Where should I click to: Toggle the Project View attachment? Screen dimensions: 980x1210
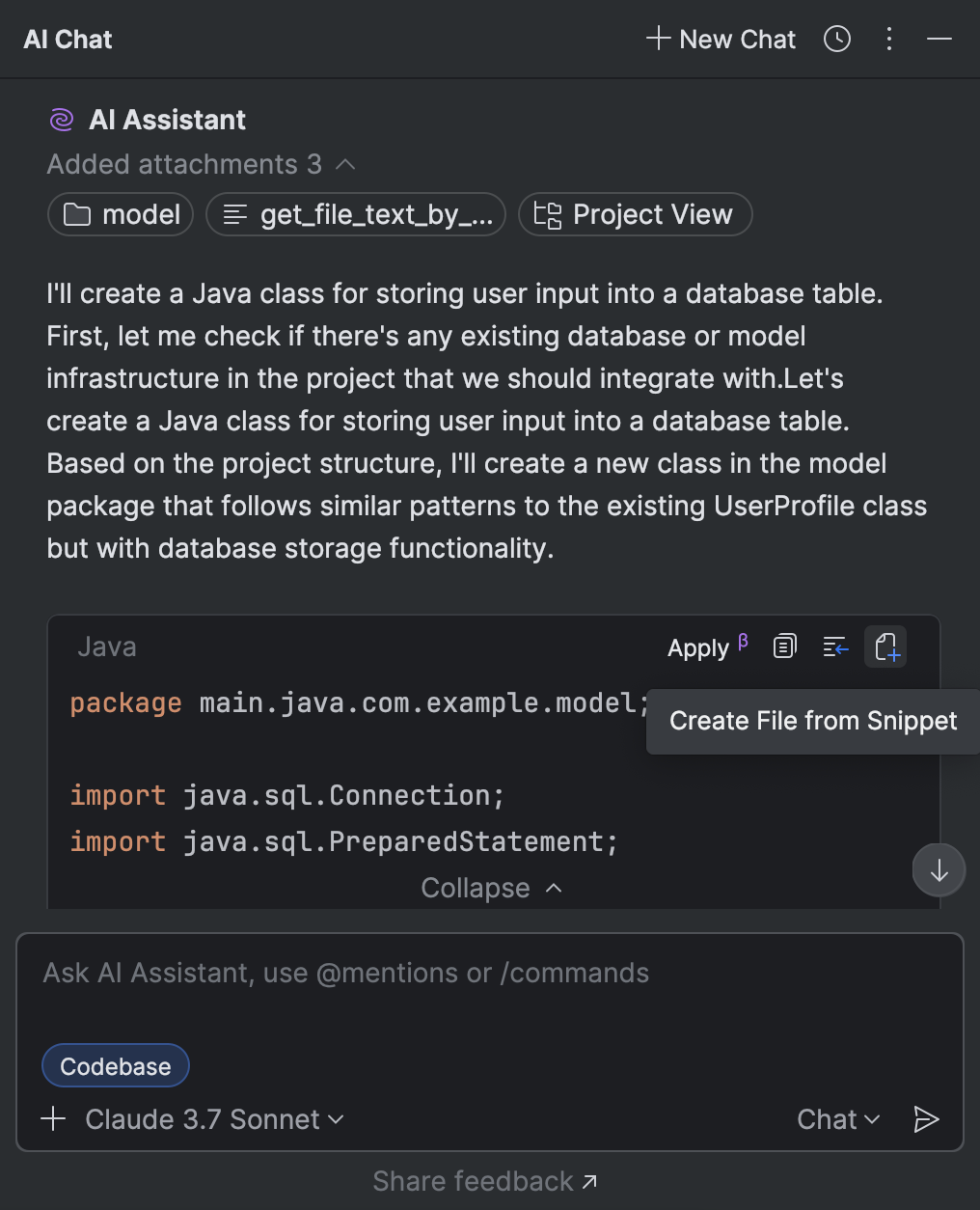pyautogui.click(x=635, y=214)
